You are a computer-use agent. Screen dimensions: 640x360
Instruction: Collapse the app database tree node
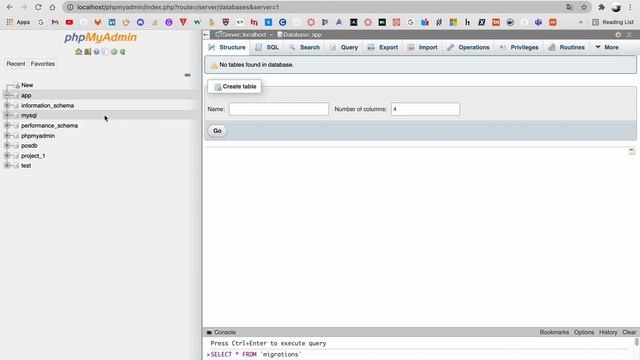point(7,95)
